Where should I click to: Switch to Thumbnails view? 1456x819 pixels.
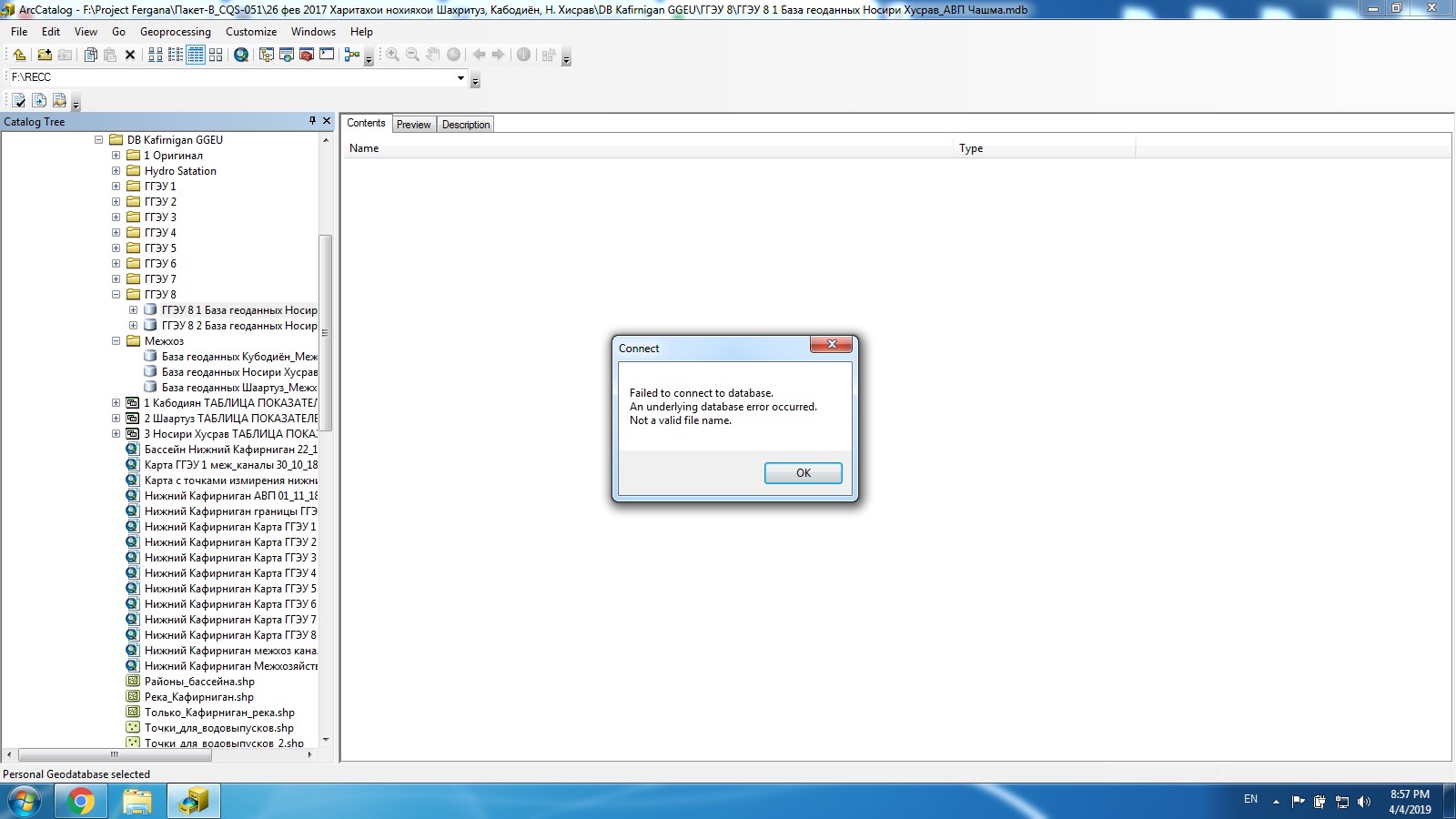[x=216, y=55]
